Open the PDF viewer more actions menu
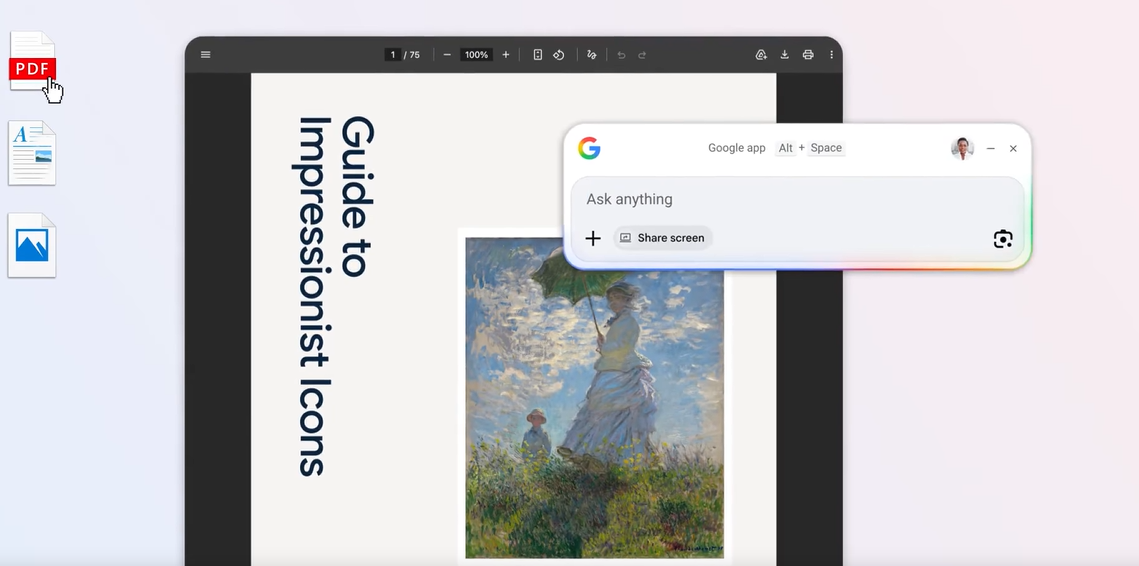 pos(831,54)
